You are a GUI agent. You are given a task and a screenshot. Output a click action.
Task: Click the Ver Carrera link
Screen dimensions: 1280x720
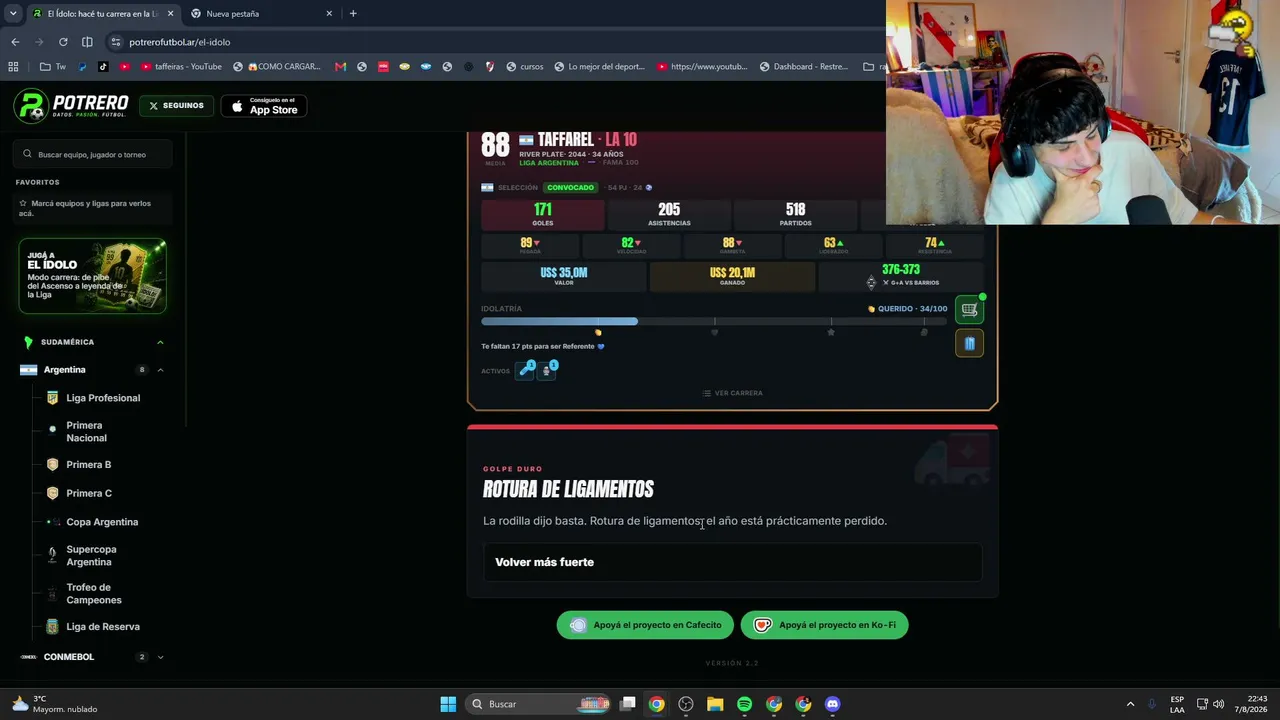[x=732, y=393]
